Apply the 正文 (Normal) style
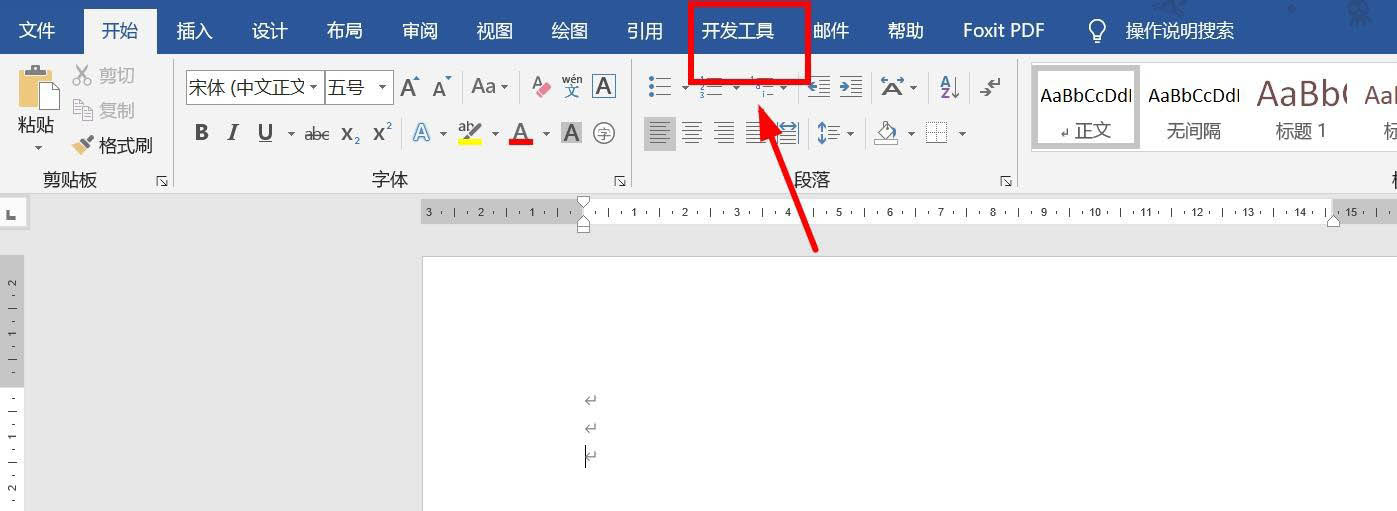This screenshot has height=511, width=1397. 1086,108
